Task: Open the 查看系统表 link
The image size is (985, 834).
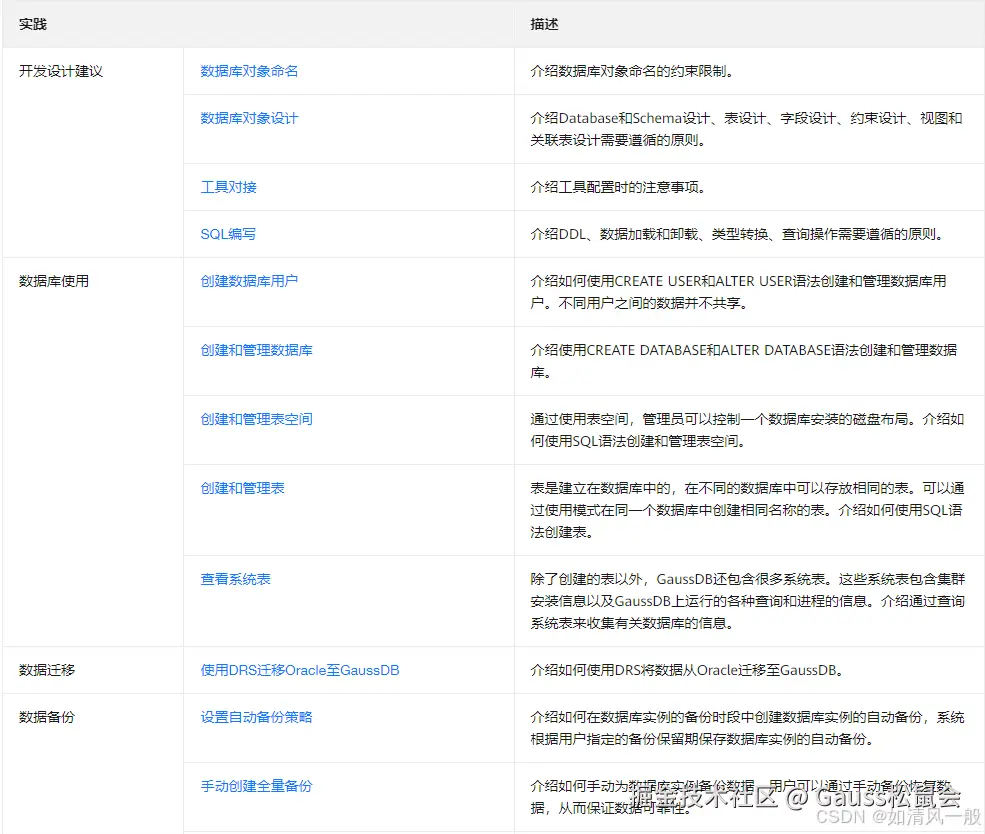Action: (234, 578)
